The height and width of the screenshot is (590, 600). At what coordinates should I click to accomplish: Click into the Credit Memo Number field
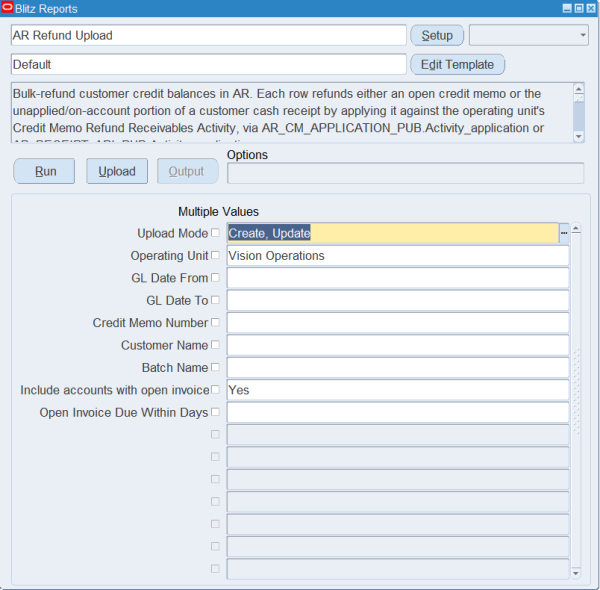pyautogui.click(x=398, y=323)
